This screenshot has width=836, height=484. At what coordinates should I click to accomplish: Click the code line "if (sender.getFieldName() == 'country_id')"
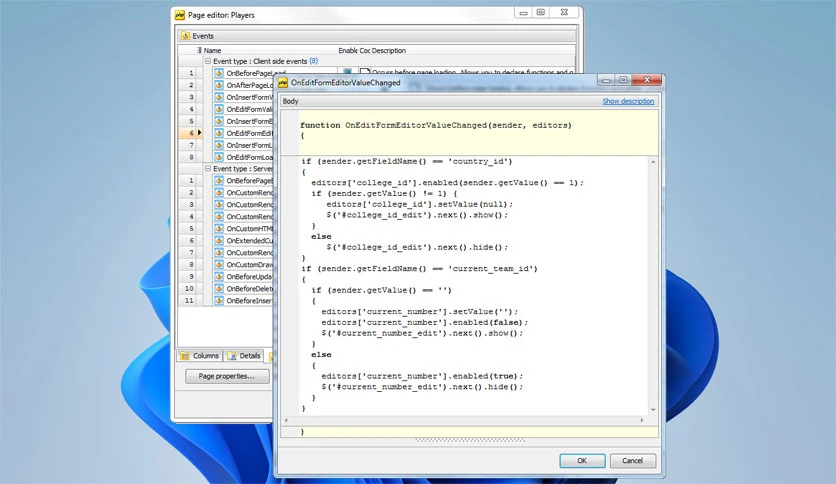tap(407, 162)
